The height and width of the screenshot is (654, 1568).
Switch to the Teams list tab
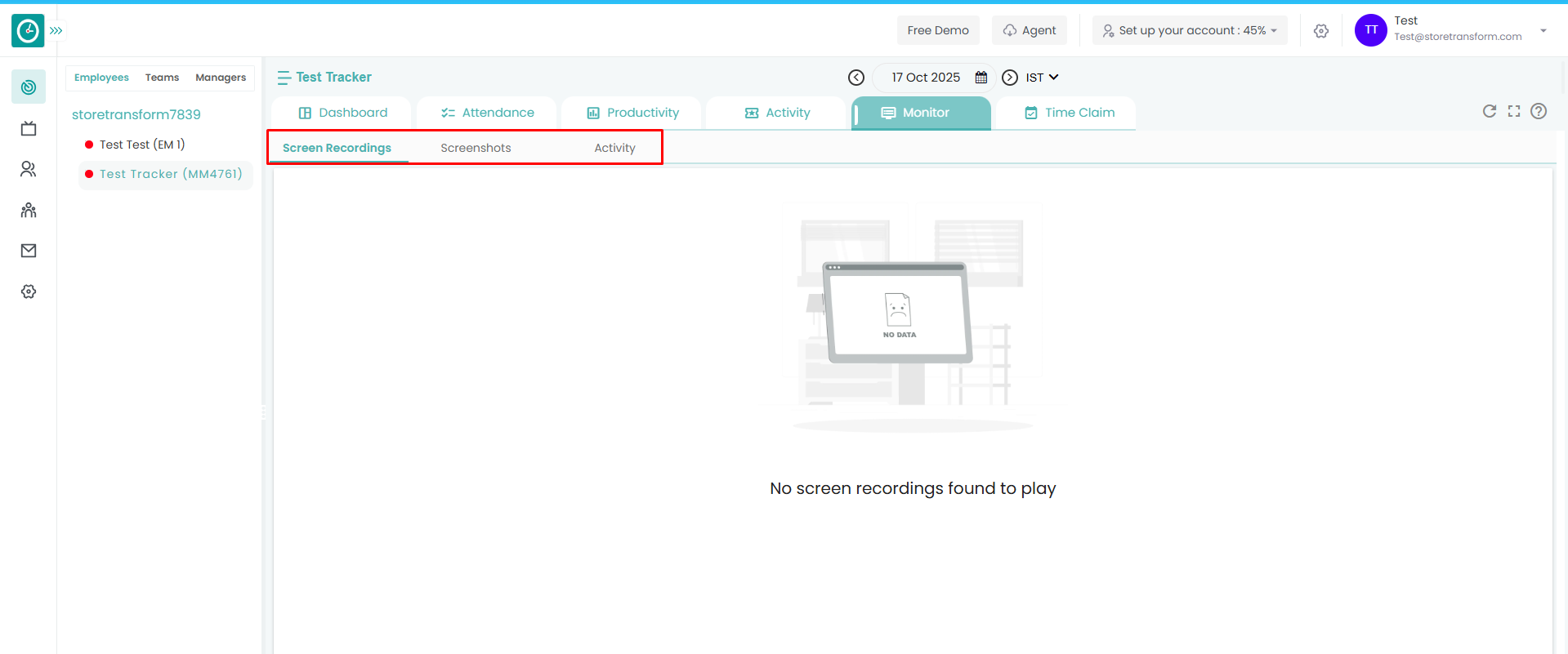tap(162, 78)
